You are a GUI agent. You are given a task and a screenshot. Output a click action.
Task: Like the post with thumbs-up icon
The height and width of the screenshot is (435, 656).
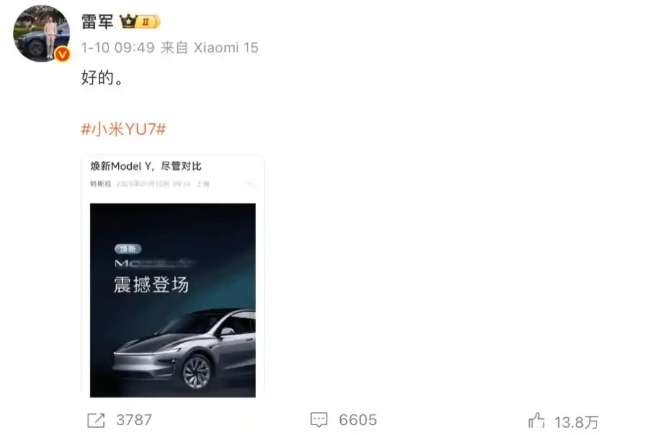tap(536, 420)
